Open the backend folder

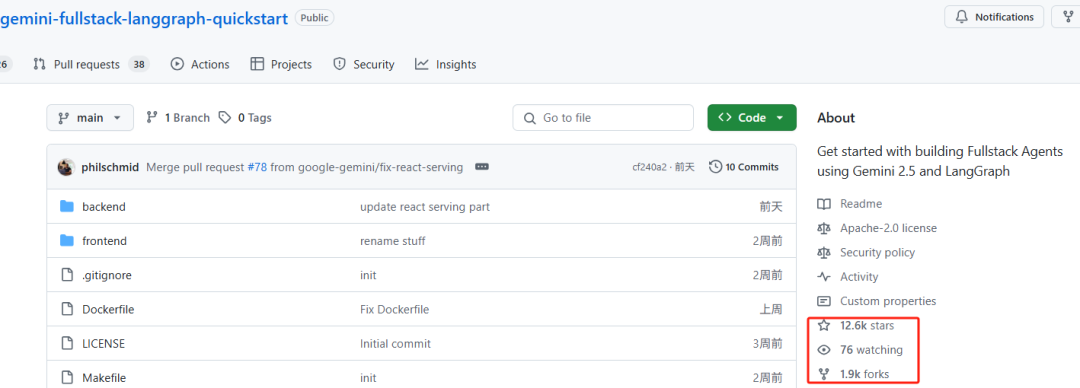(104, 207)
